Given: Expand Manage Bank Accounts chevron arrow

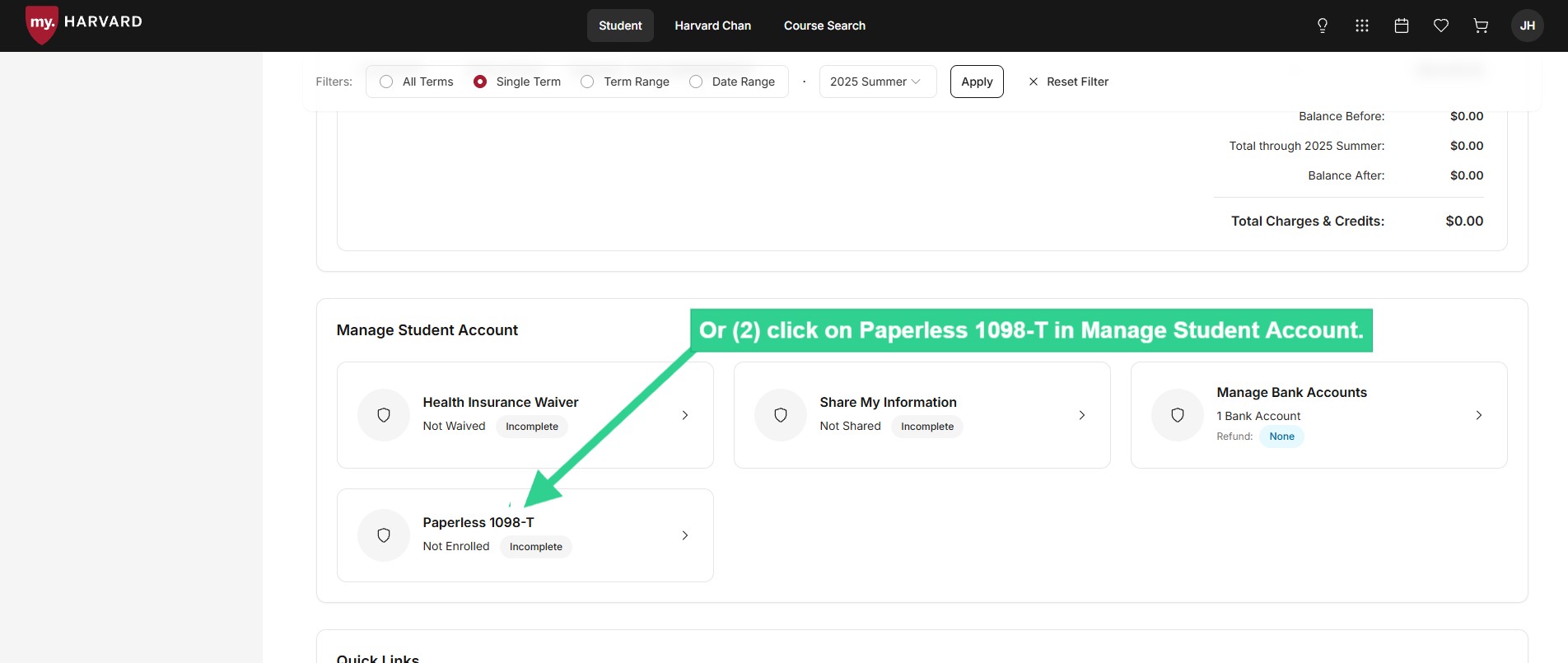Looking at the screenshot, I should click(x=1479, y=415).
